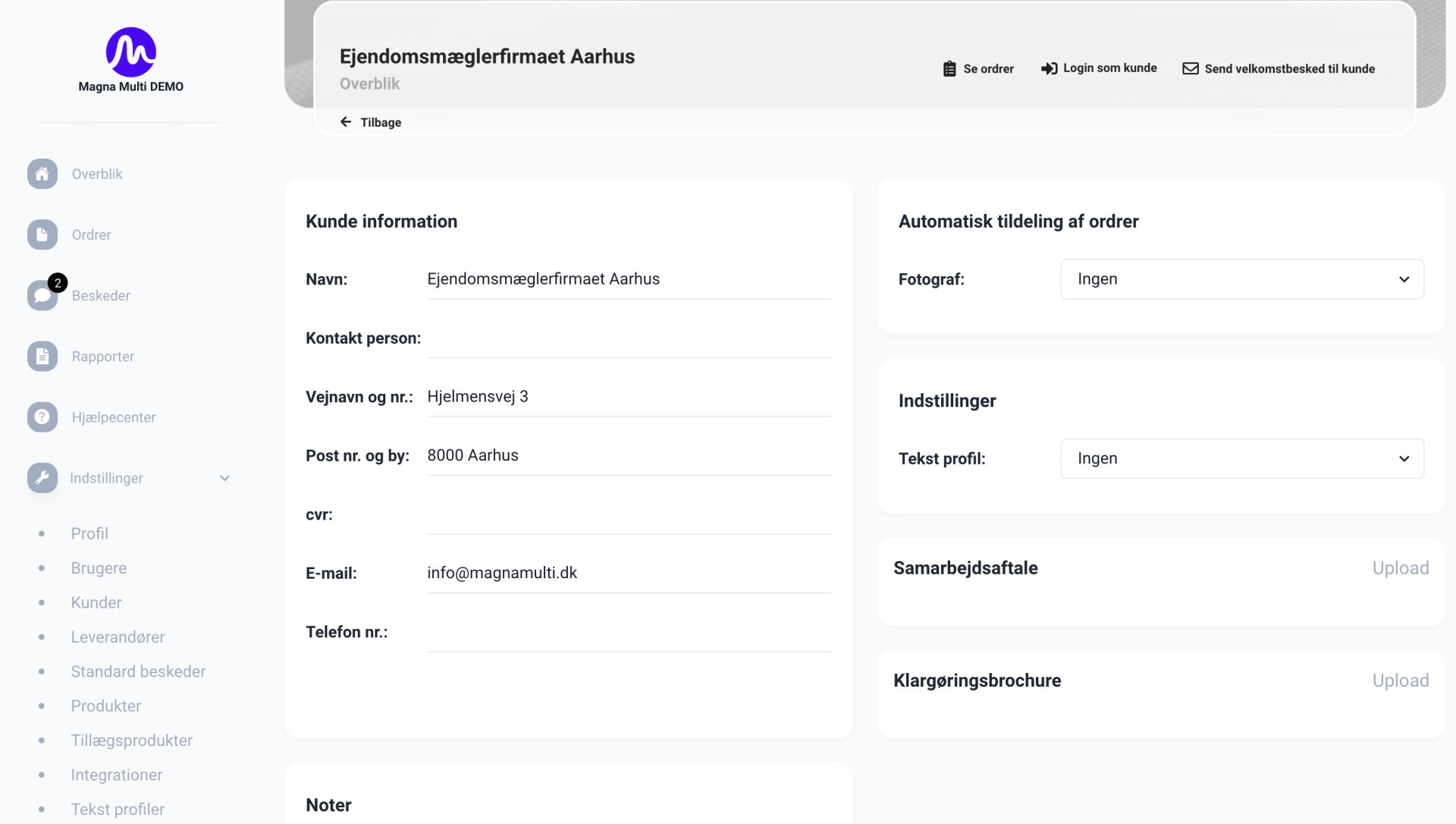Click the Kontakt person input field
This screenshot has width=1456, height=824.
click(x=629, y=338)
